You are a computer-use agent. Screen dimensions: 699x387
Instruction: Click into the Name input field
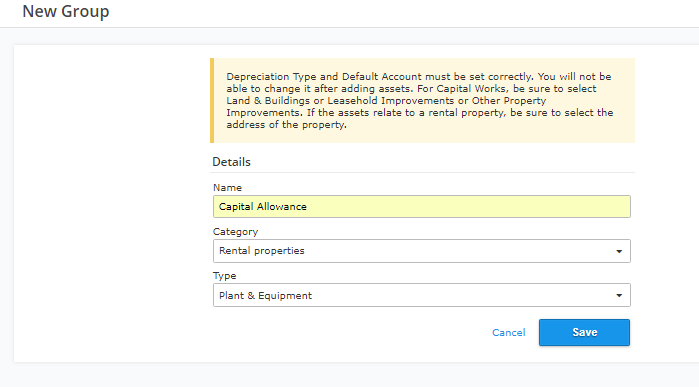coord(422,206)
